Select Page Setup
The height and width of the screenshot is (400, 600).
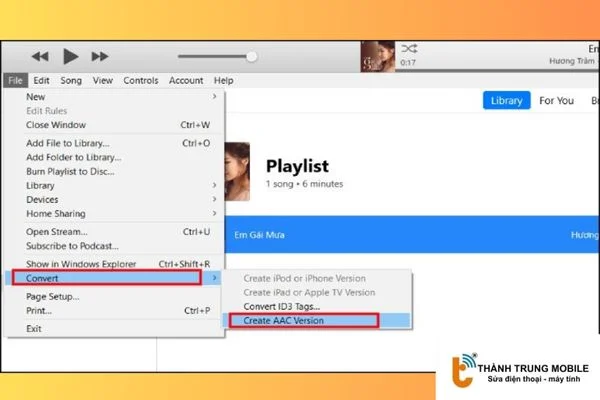(x=114, y=297)
